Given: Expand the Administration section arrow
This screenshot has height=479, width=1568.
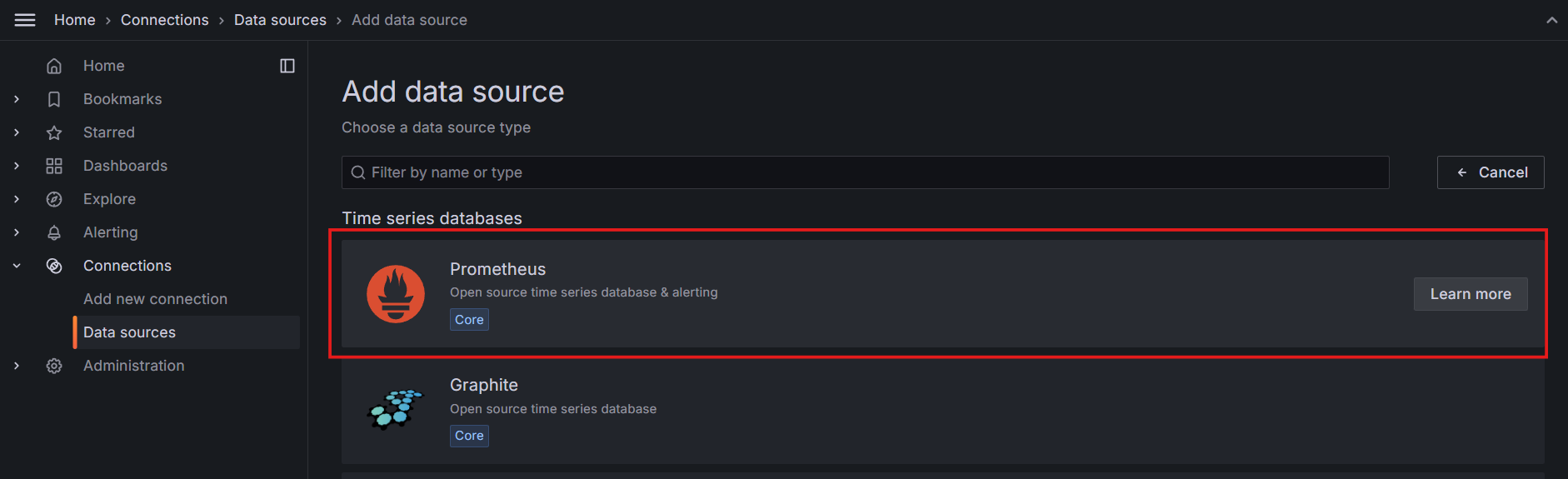Looking at the screenshot, I should click(17, 366).
